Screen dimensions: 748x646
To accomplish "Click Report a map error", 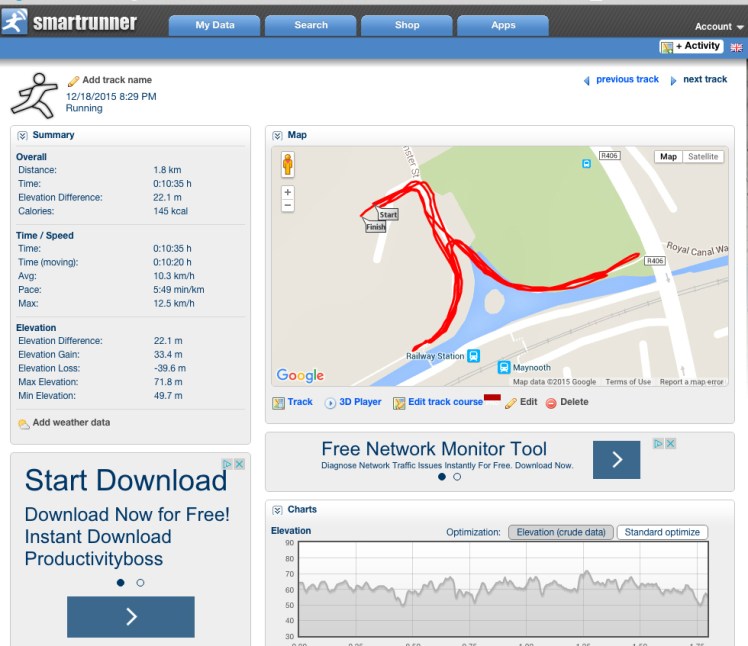I will tap(691, 382).
